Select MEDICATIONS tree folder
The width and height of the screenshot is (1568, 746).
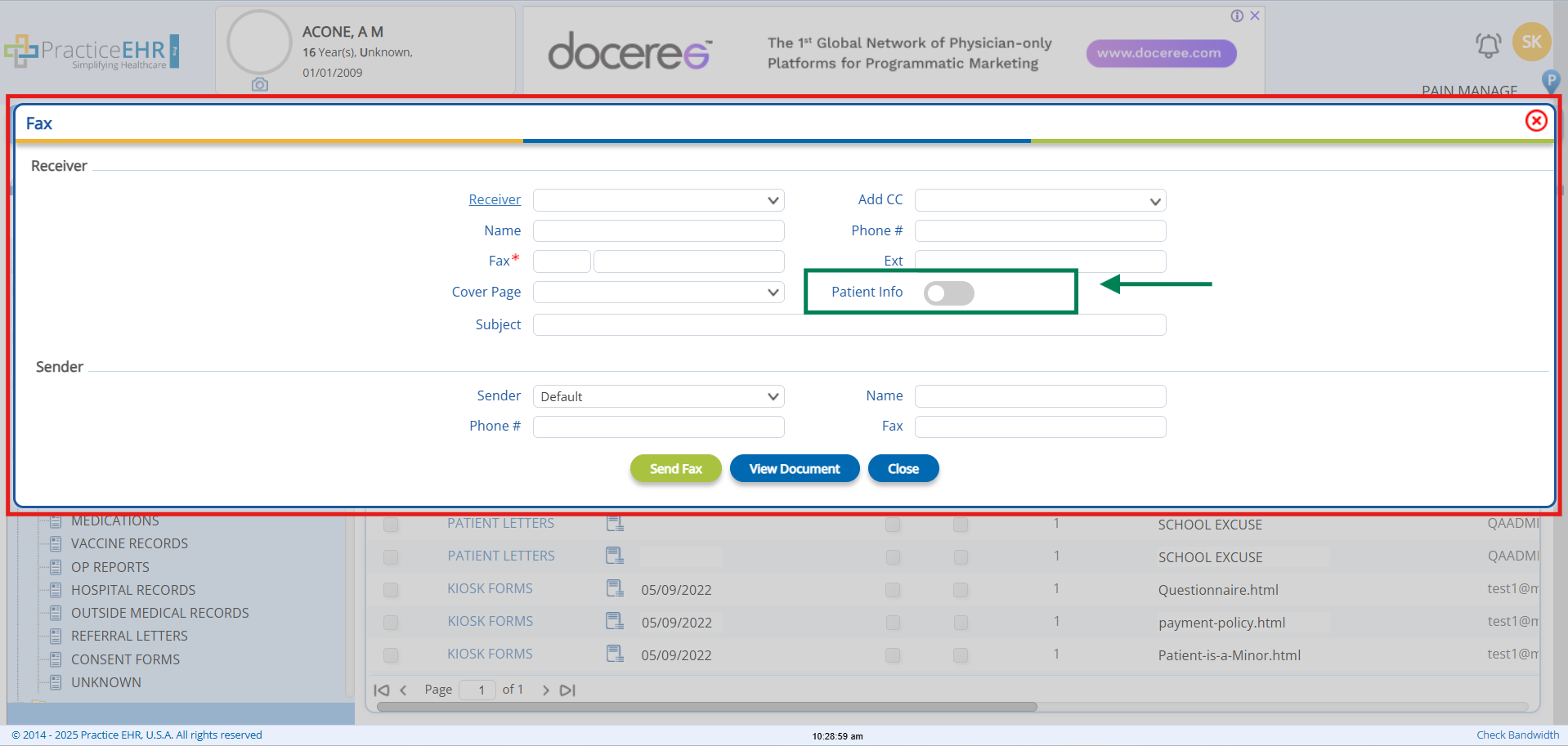point(115,521)
